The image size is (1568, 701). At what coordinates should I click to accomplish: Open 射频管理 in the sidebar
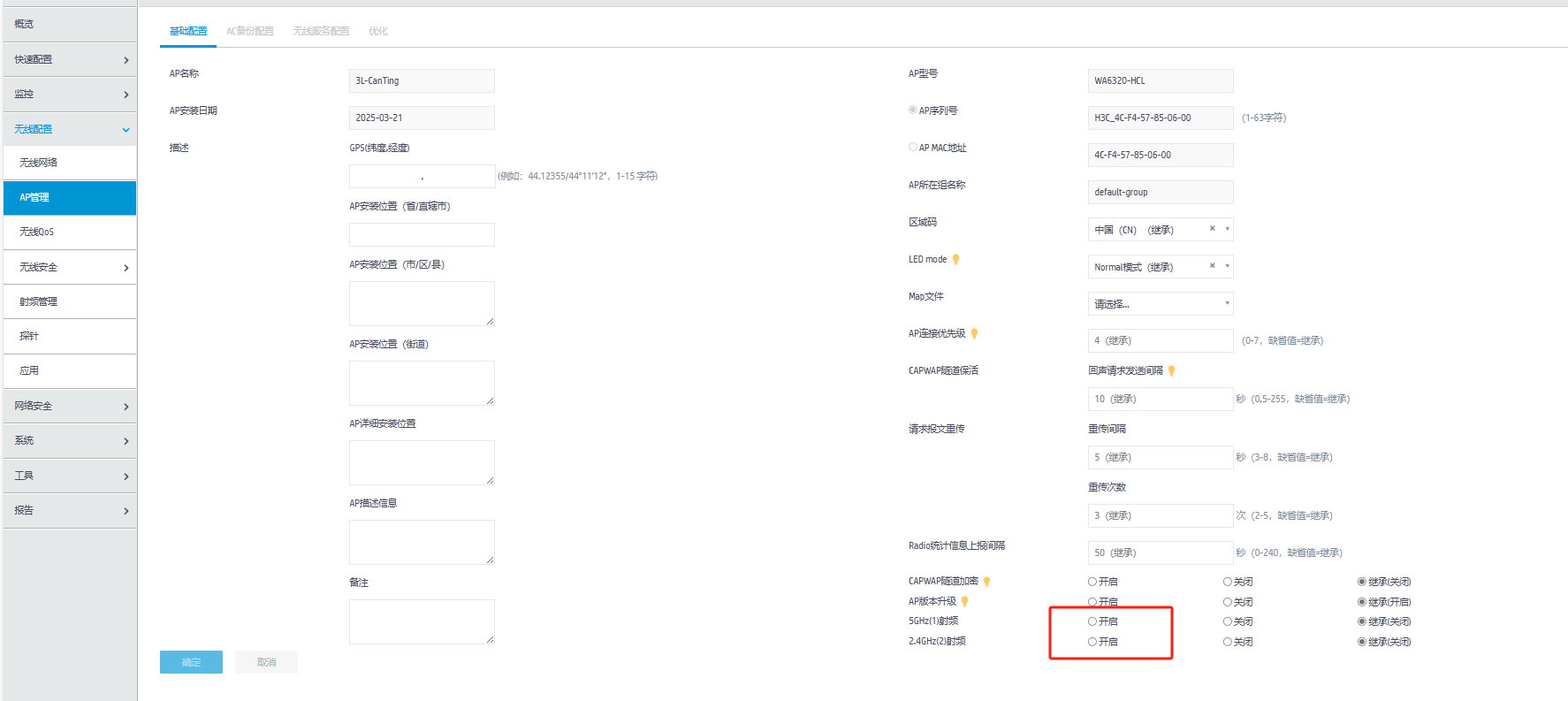pos(70,301)
